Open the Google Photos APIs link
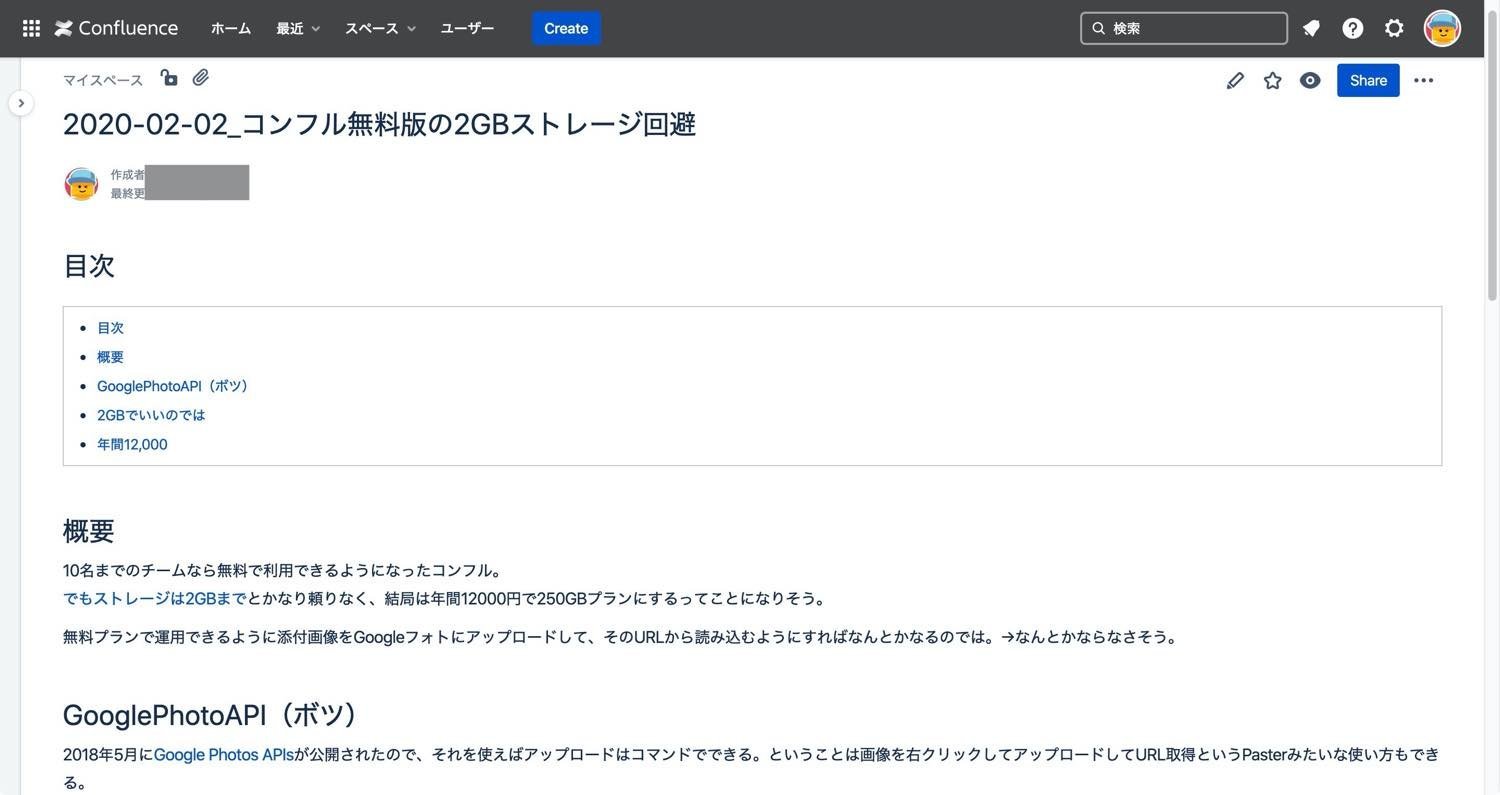The image size is (1500, 795). (x=223, y=755)
